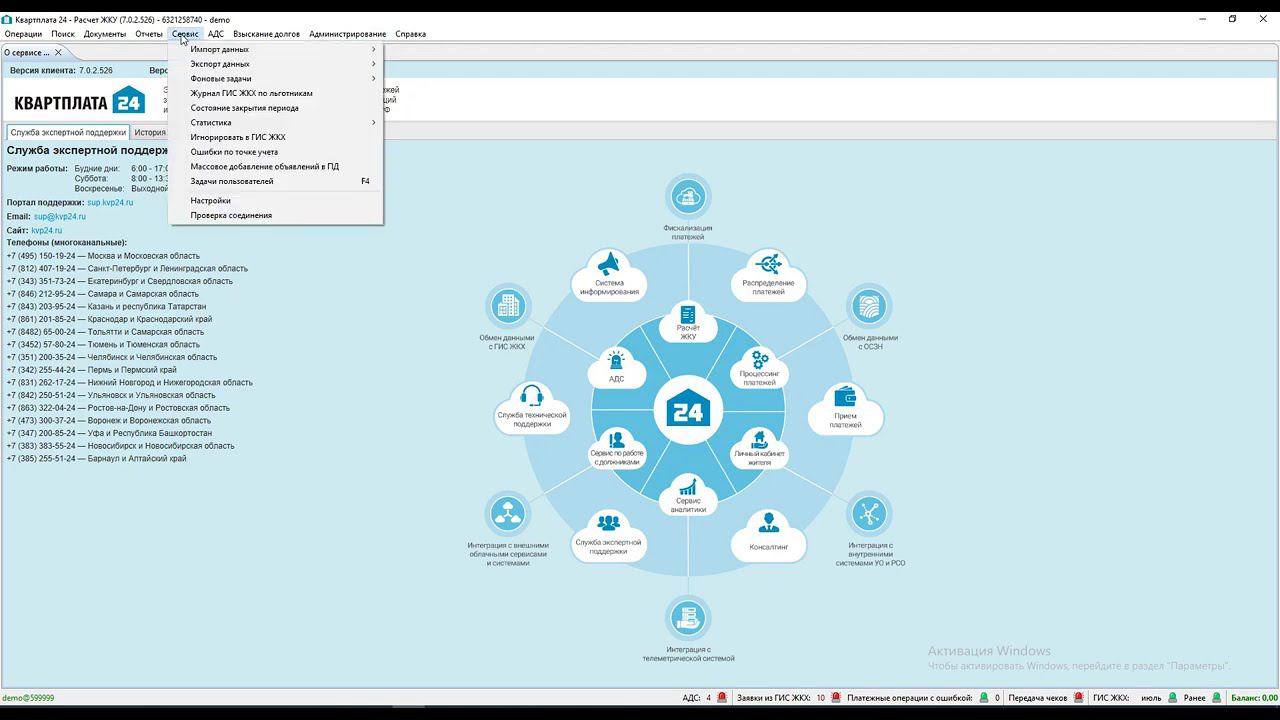Click Передача чеков red alarm indicator

coord(1078,698)
